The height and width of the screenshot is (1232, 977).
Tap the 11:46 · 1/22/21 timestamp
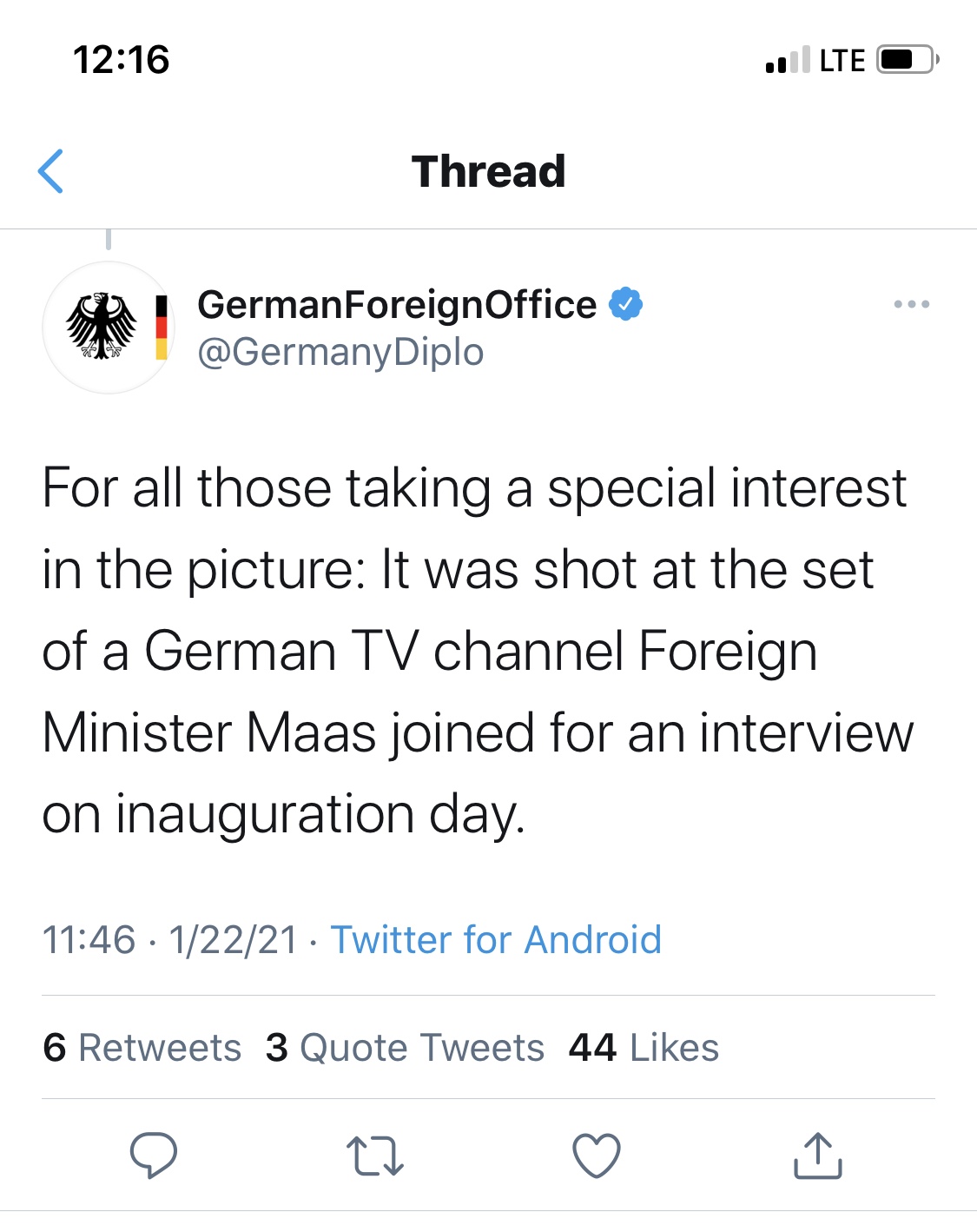coord(170,940)
